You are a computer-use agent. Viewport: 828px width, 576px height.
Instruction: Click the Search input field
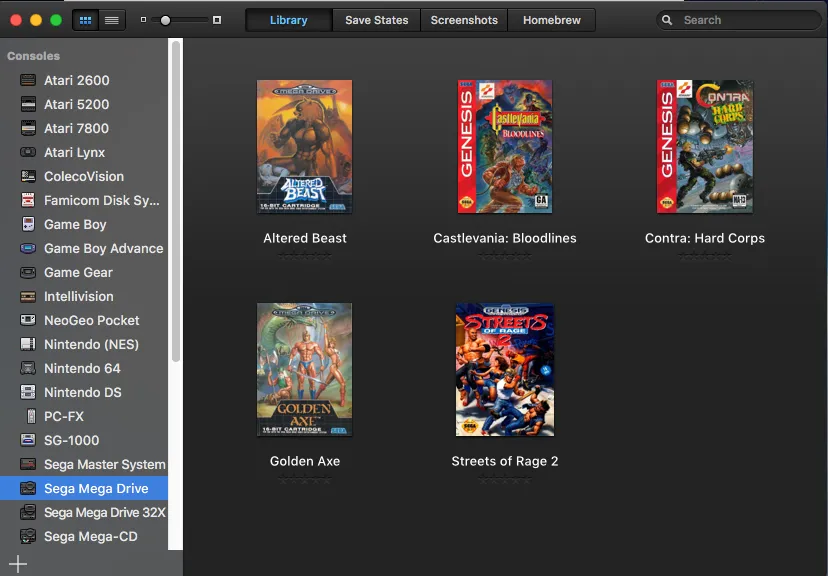[739, 20]
